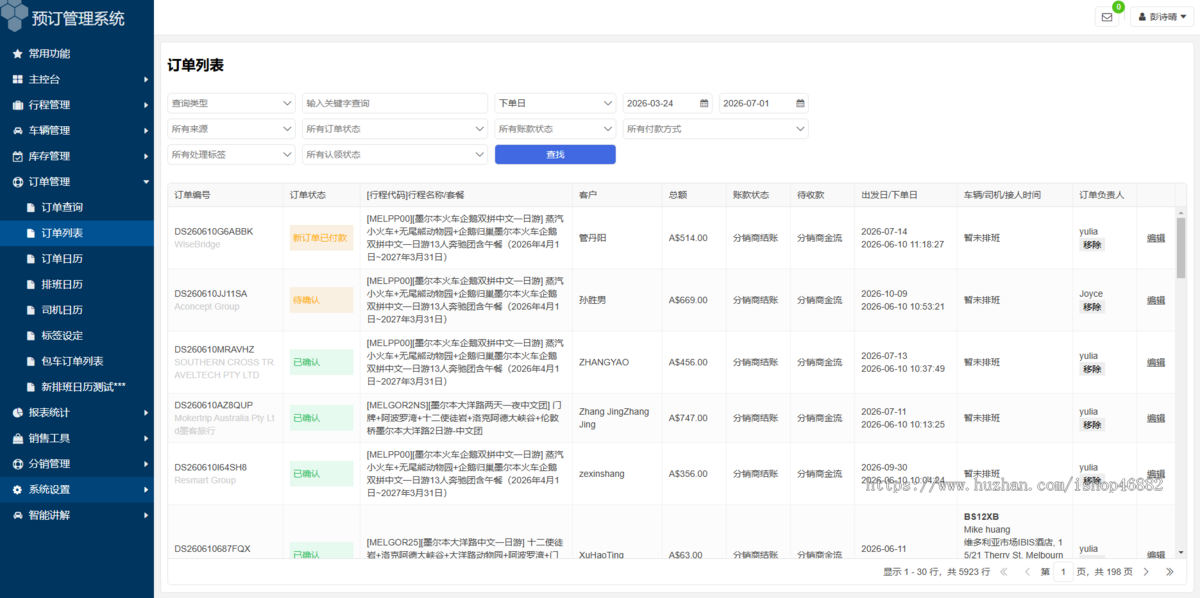This screenshot has height=598, width=1200.
Task: Go to the next results page
Action: (1148, 572)
